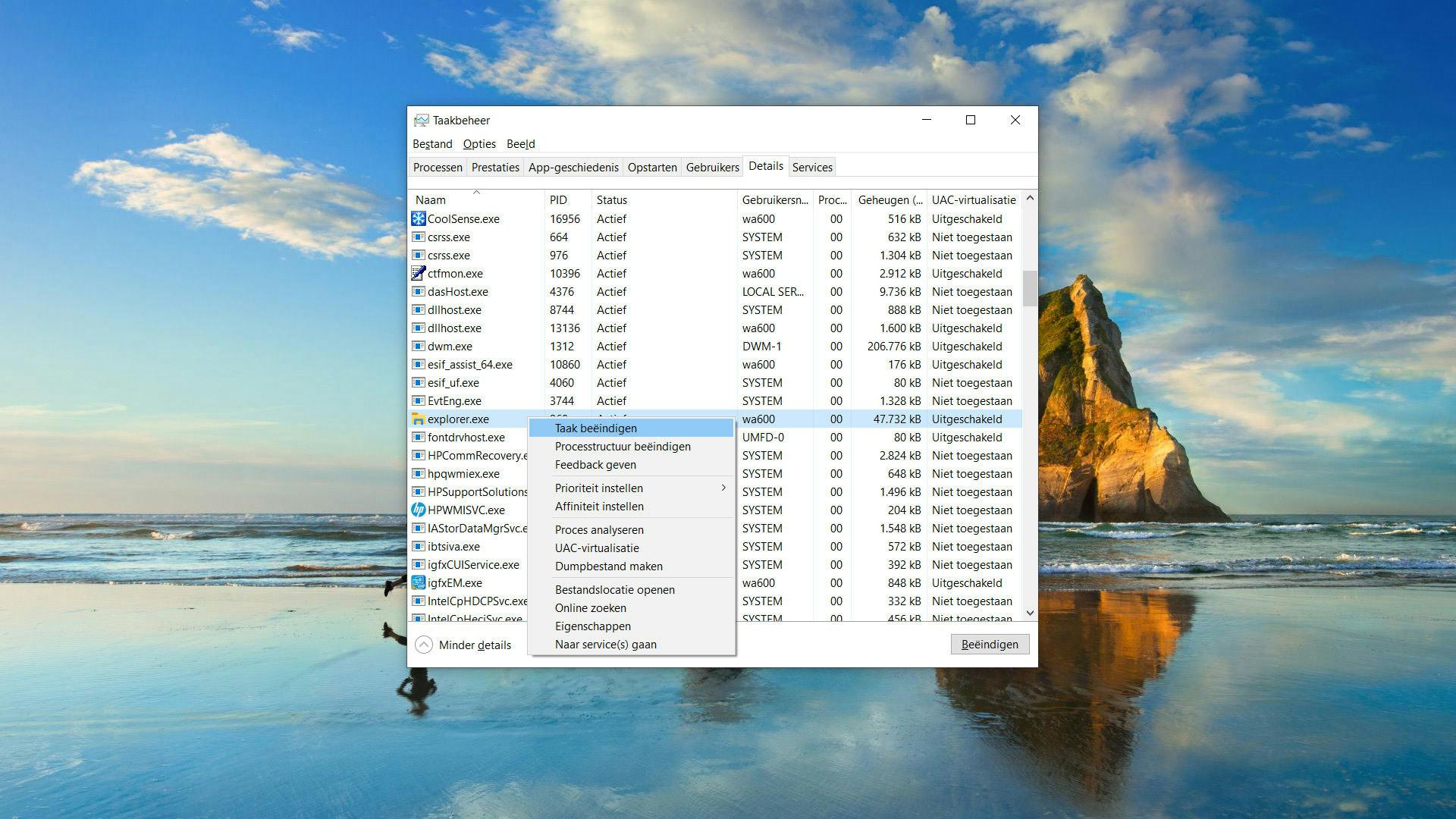This screenshot has height=819, width=1456.
Task: Select Bestandslocatie openen menu entry
Action: point(614,590)
